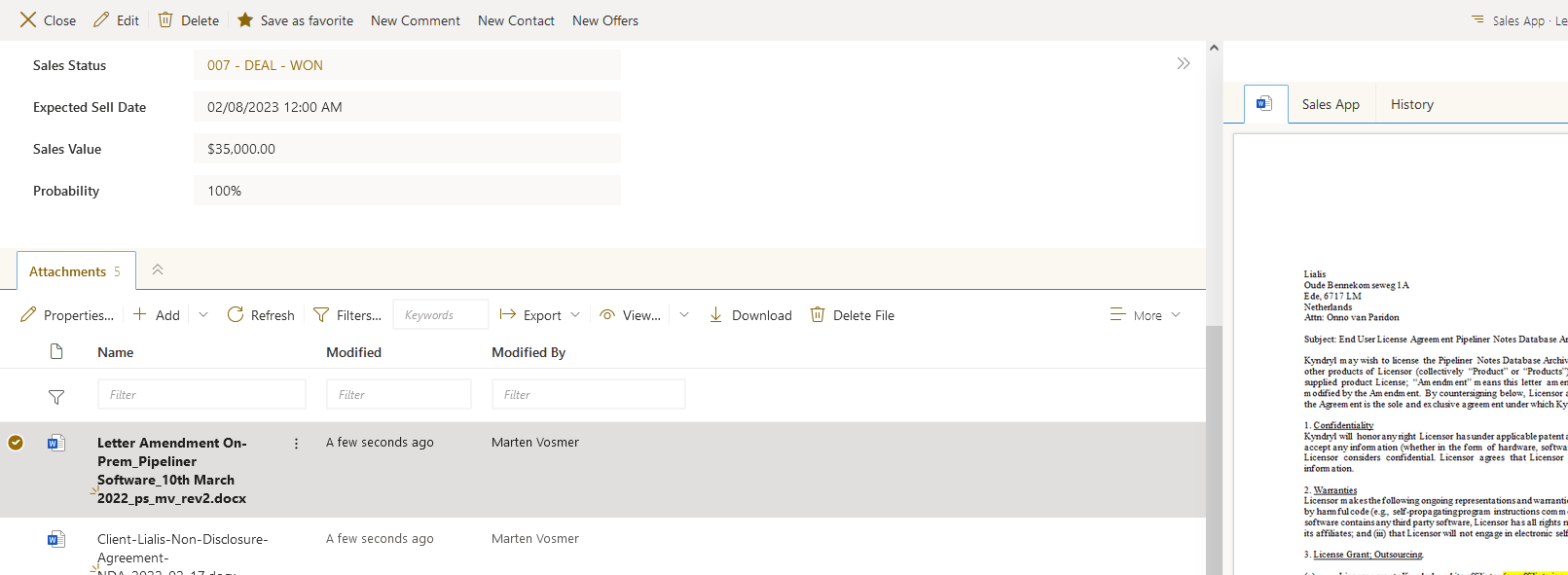
Task: Click 'Marten Vosmer' in the Client-Lialis row
Action: pyautogui.click(x=535, y=538)
